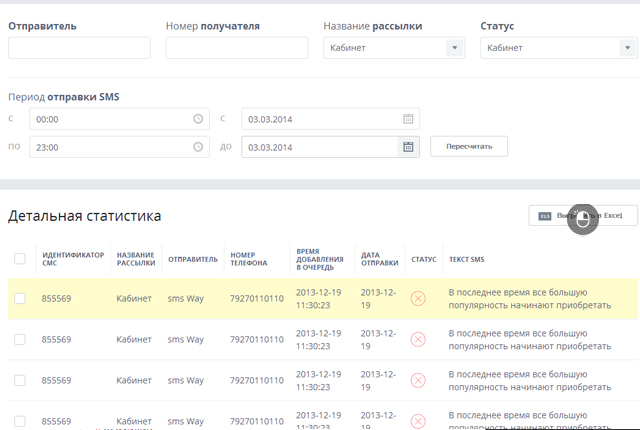
Task: Click the clock icon in the 00:00 field
Action: pos(198,119)
